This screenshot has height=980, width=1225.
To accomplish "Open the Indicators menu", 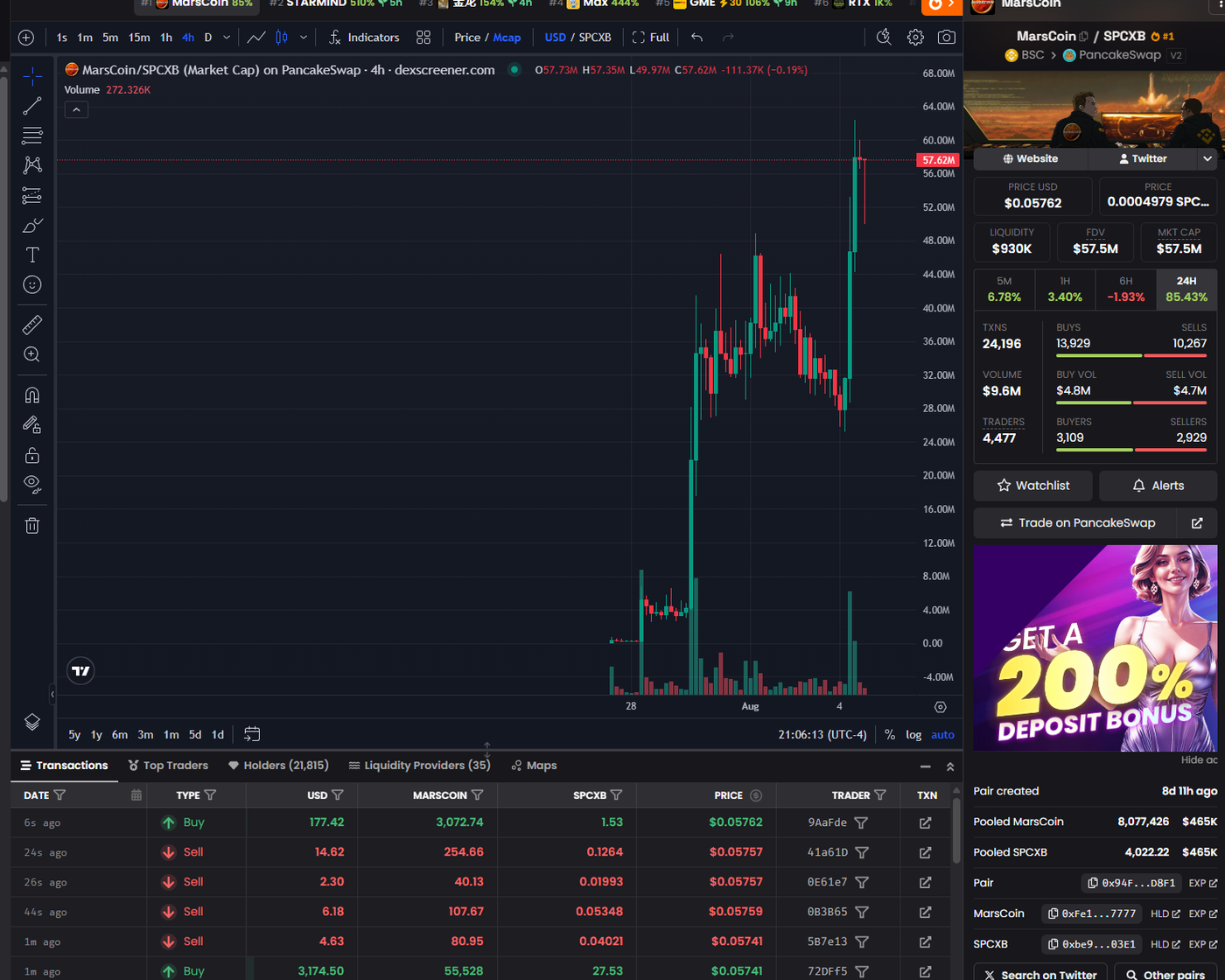I will click(x=364, y=38).
